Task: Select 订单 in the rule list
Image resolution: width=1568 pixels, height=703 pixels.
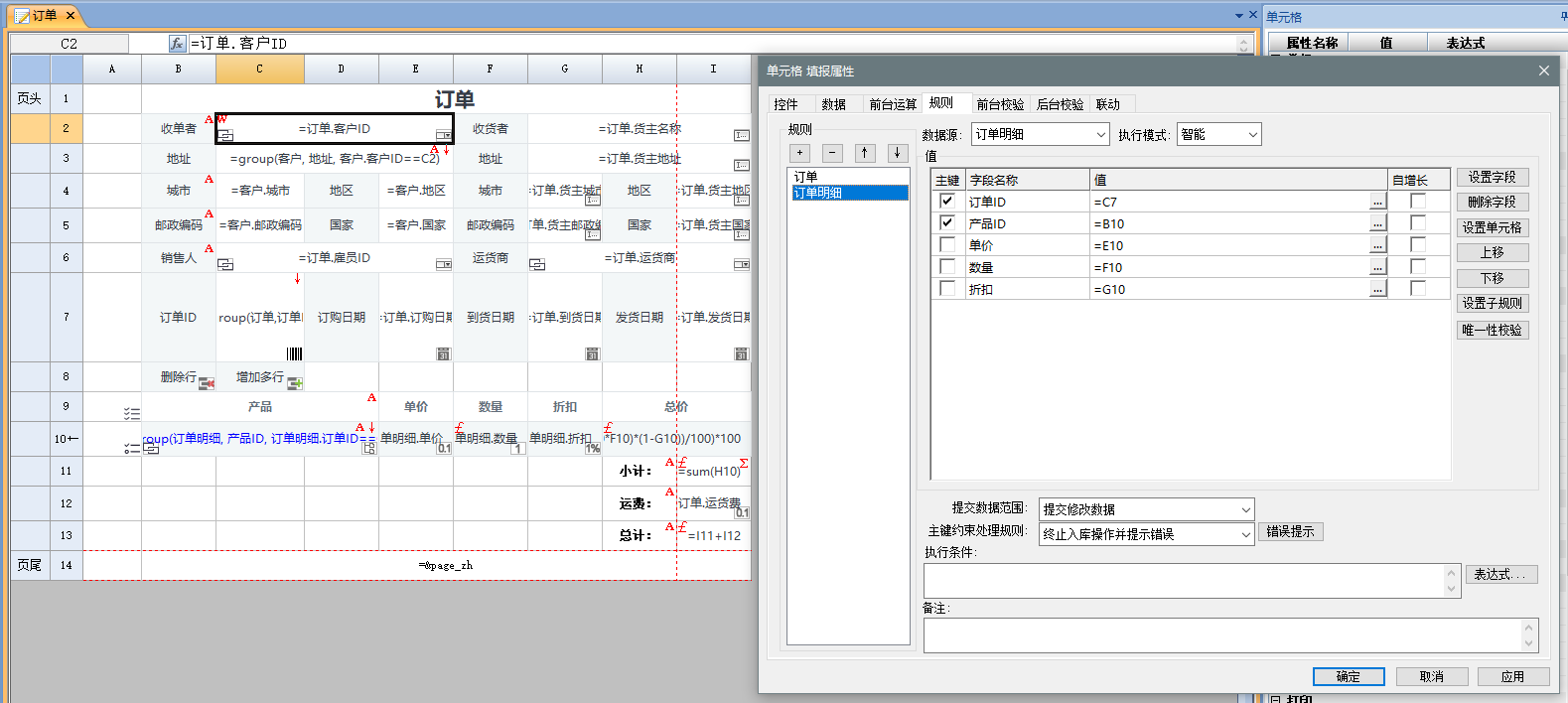Action: point(806,177)
